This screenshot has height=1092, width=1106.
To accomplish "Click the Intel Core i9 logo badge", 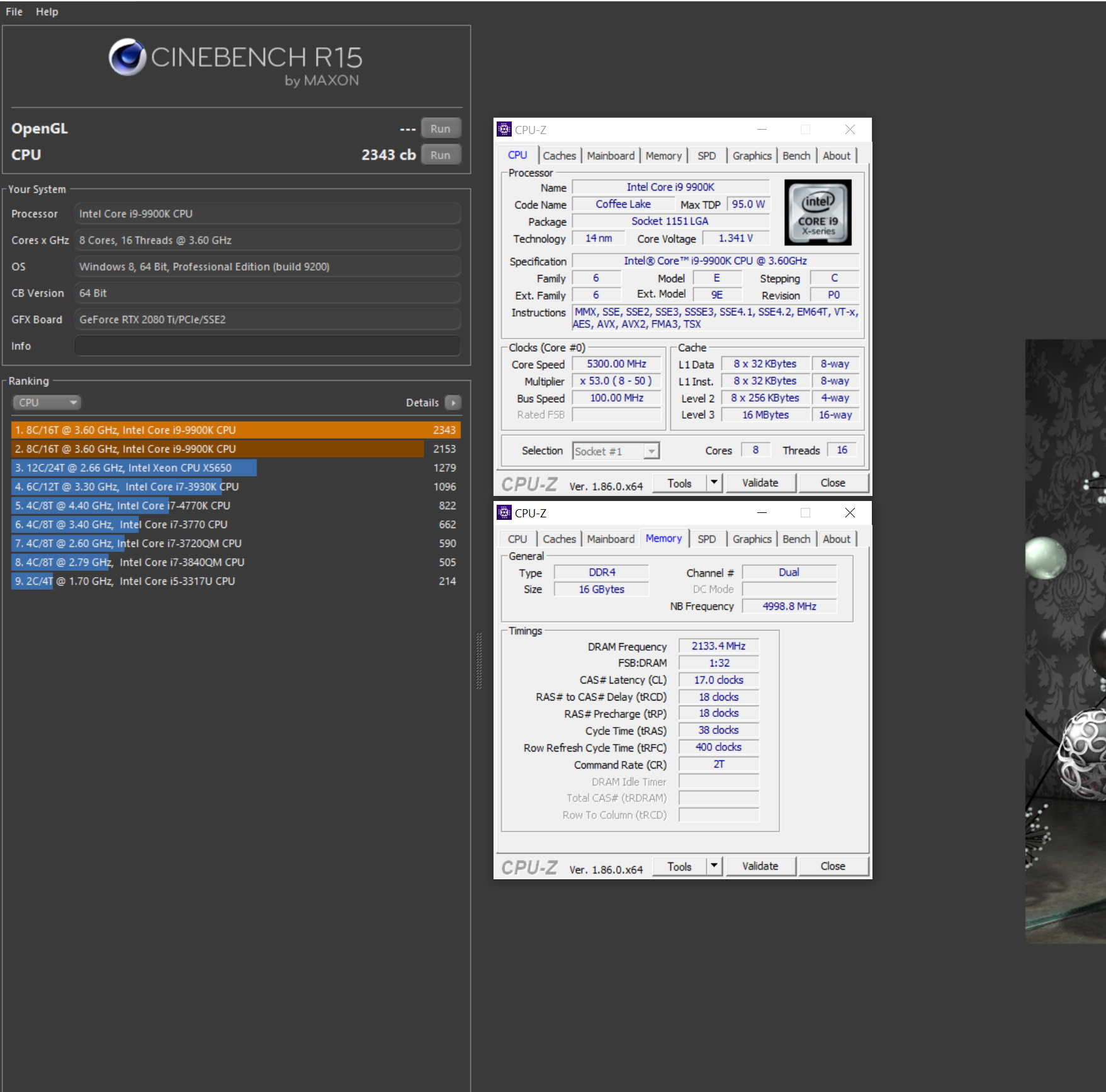I will pyautogui.click(x=818, y=213).
